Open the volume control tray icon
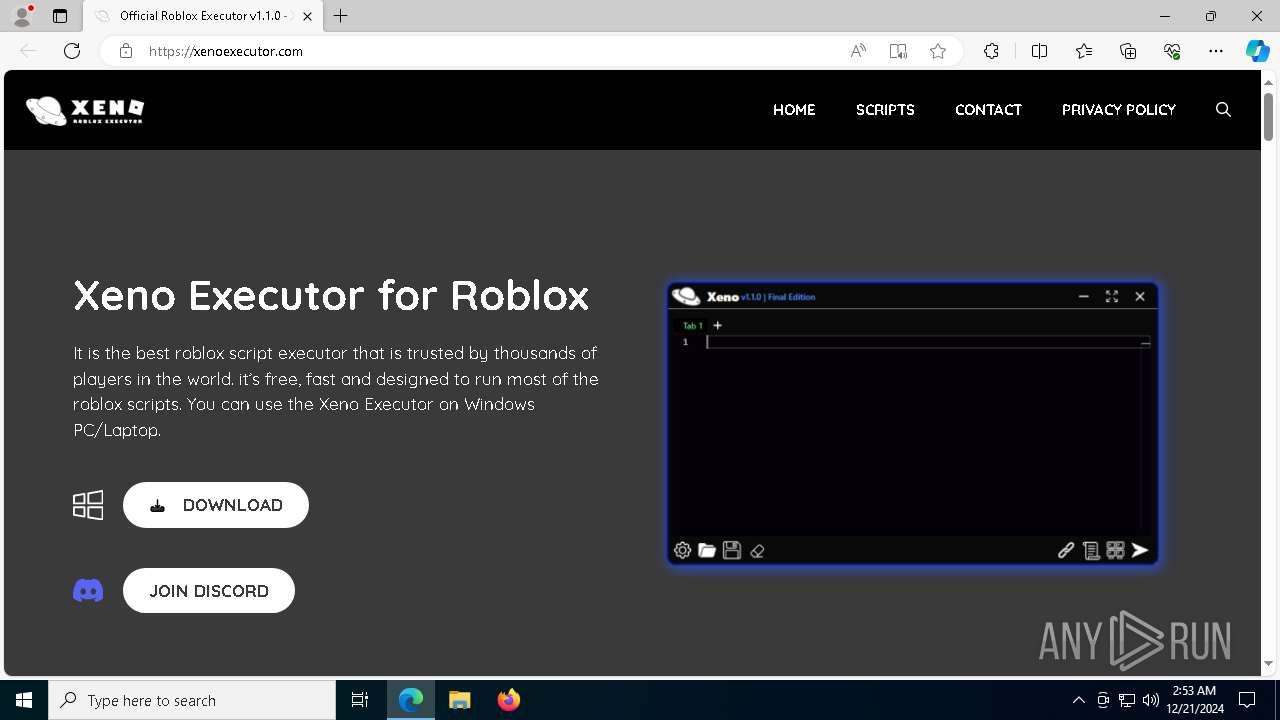Image resolution: width=1280 pixels, height=720 pixels. pyautogui.click(x=1151, y=700)
